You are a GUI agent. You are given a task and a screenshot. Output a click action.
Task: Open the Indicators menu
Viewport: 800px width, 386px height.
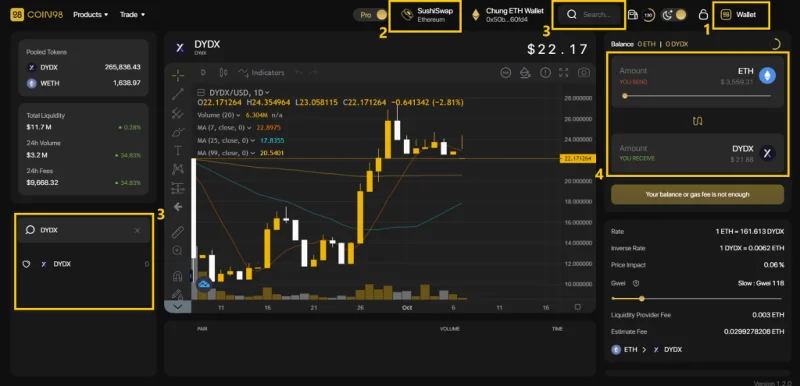click(x=261, y=73)
